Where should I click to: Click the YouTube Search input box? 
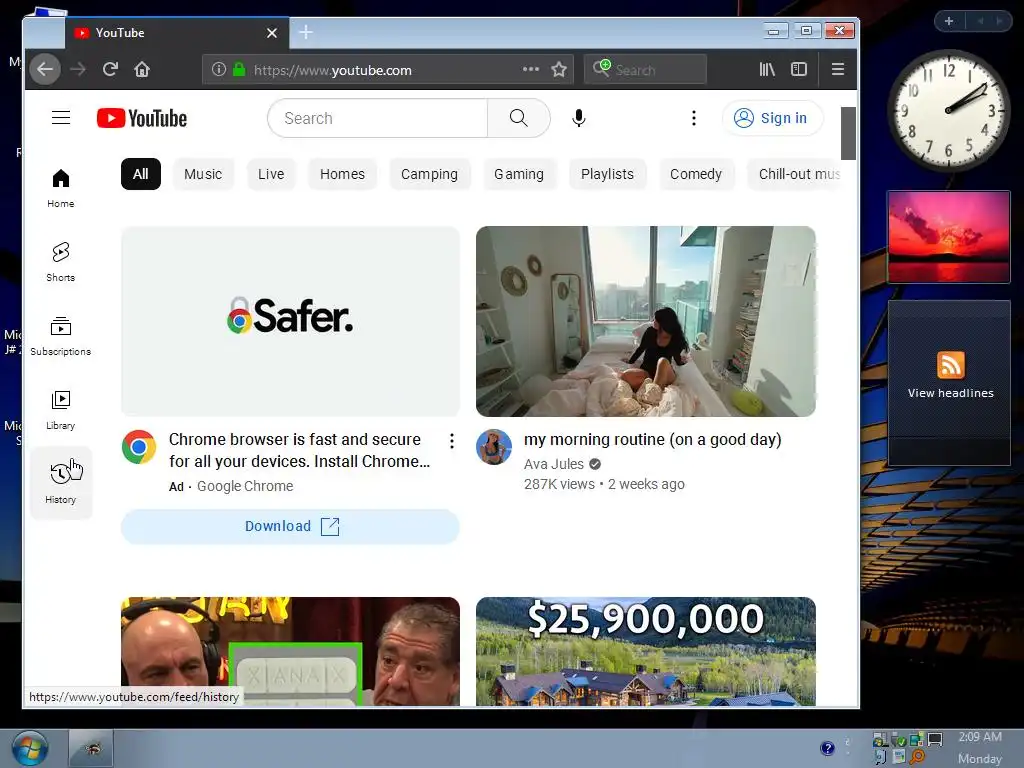coord(377,118)
